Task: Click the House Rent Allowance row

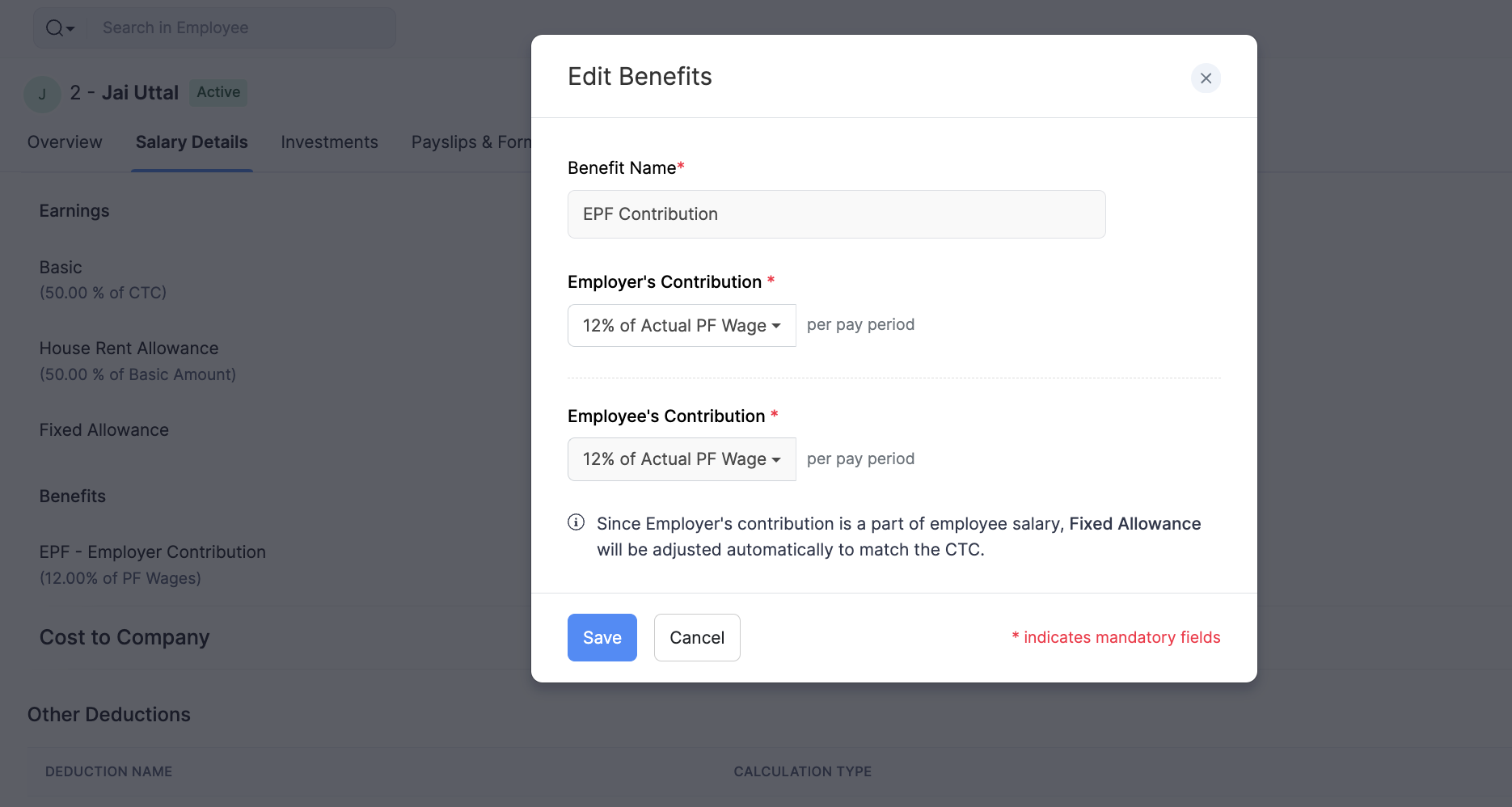Action: coord(129,349)
